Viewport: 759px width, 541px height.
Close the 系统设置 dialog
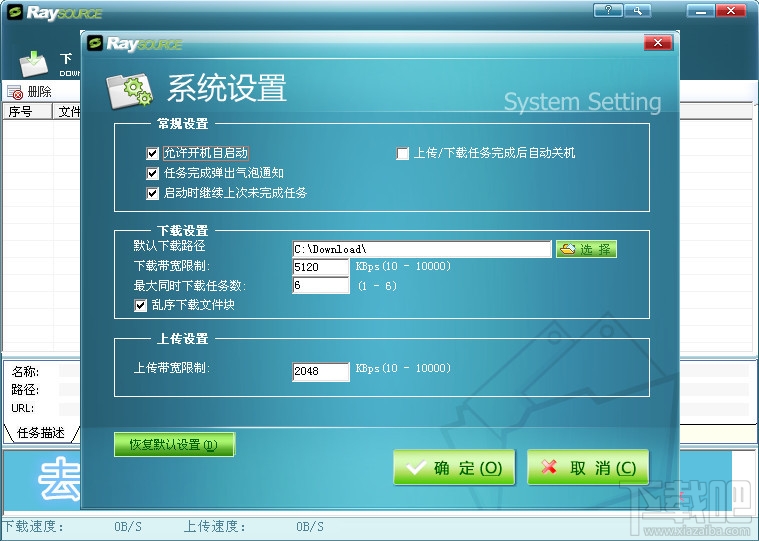pos(658,43)
